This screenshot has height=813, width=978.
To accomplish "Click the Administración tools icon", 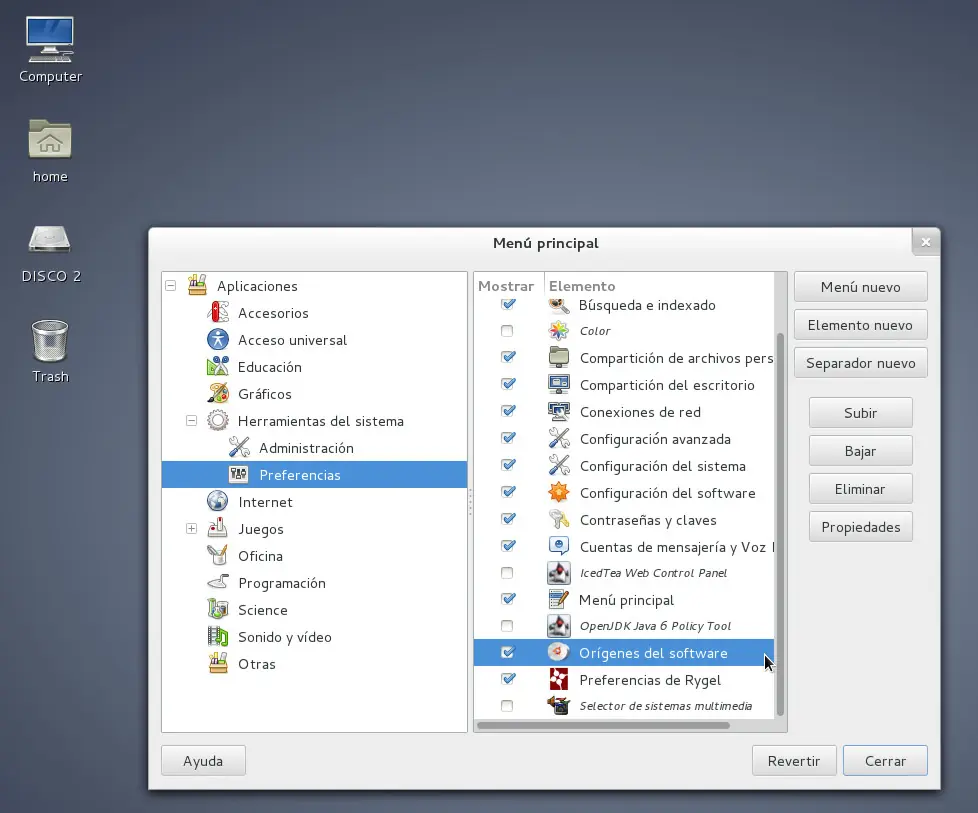I will point(239,447).
